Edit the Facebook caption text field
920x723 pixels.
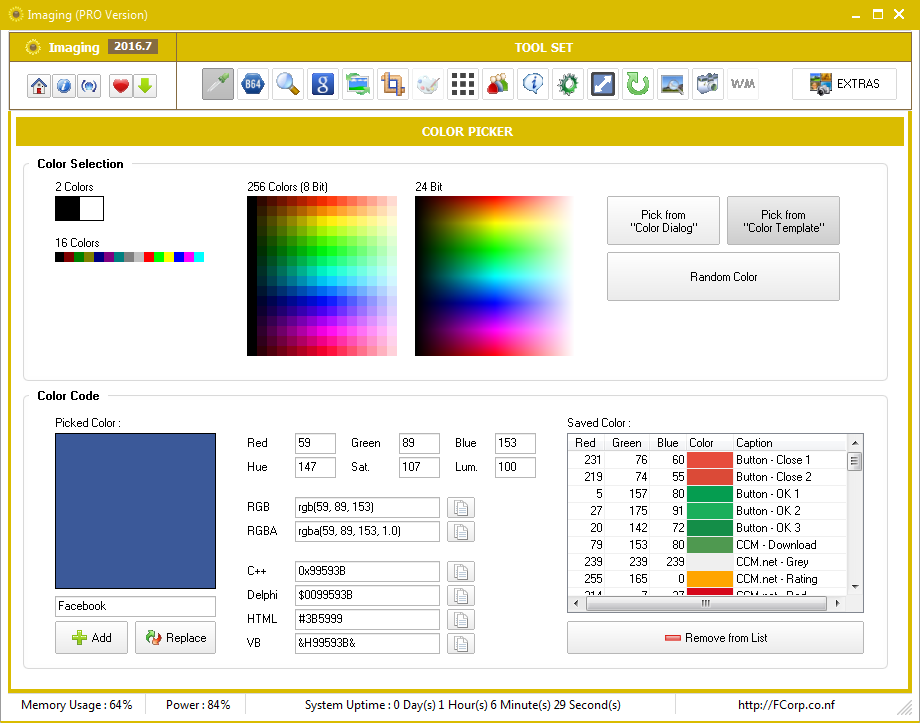click(136, 606)
